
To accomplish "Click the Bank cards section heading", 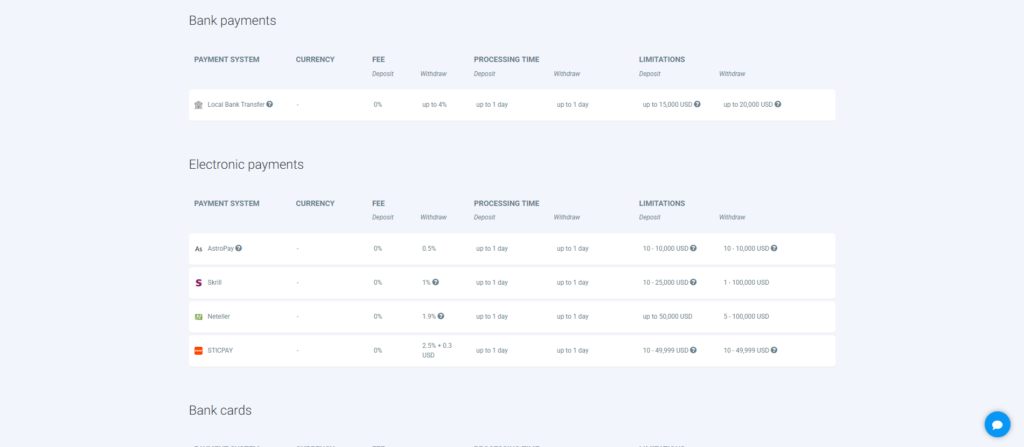I will point(220,410).
